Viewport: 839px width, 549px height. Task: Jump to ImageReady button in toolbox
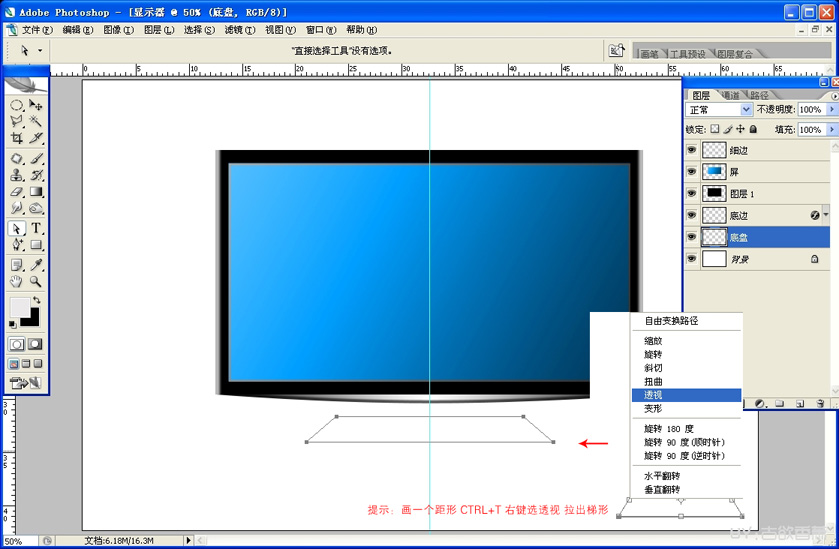tap(25, 383)
